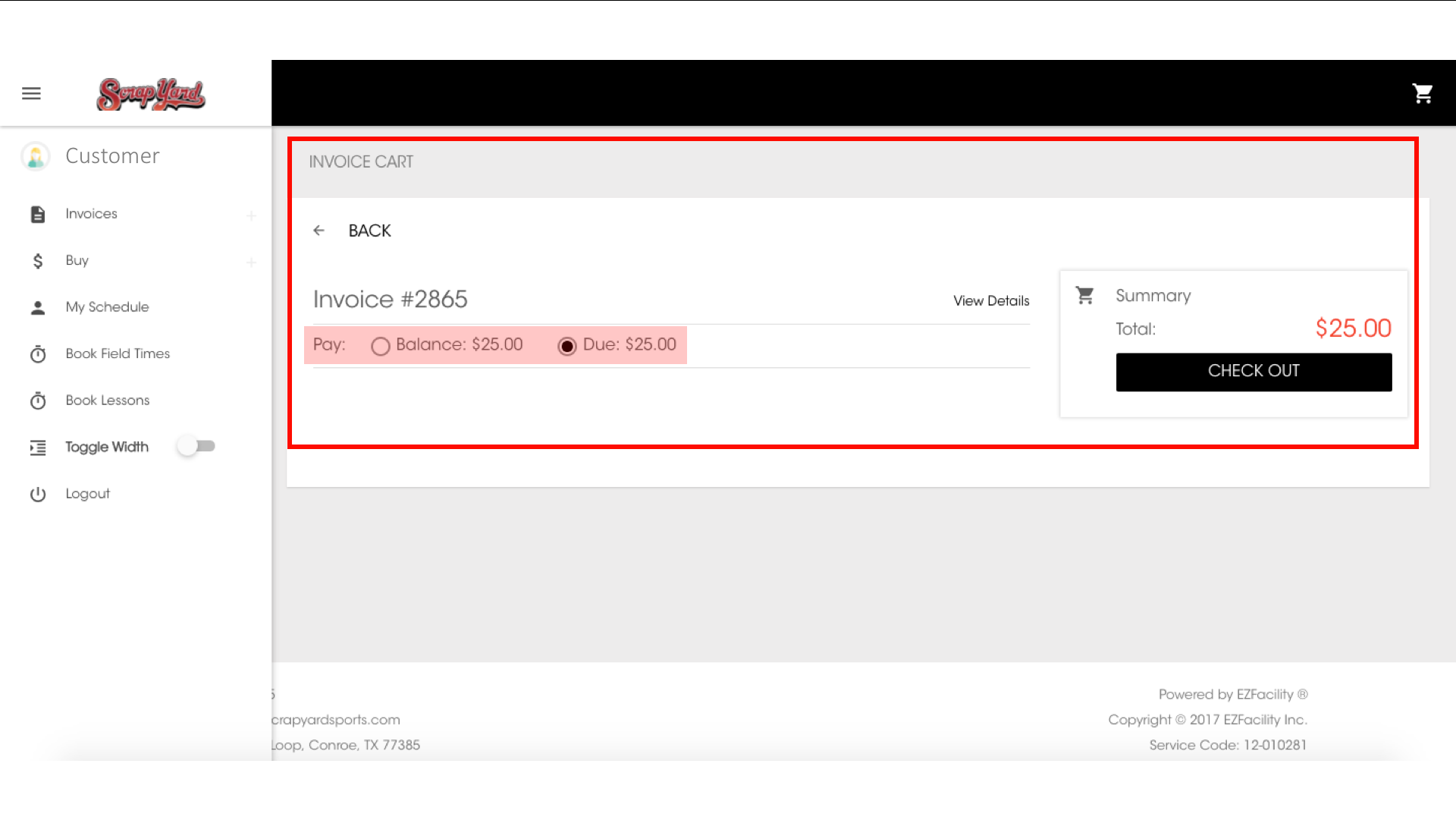Go to My Schedule
The width and height of the screenshot is (1456, 820).
(107, 307)
